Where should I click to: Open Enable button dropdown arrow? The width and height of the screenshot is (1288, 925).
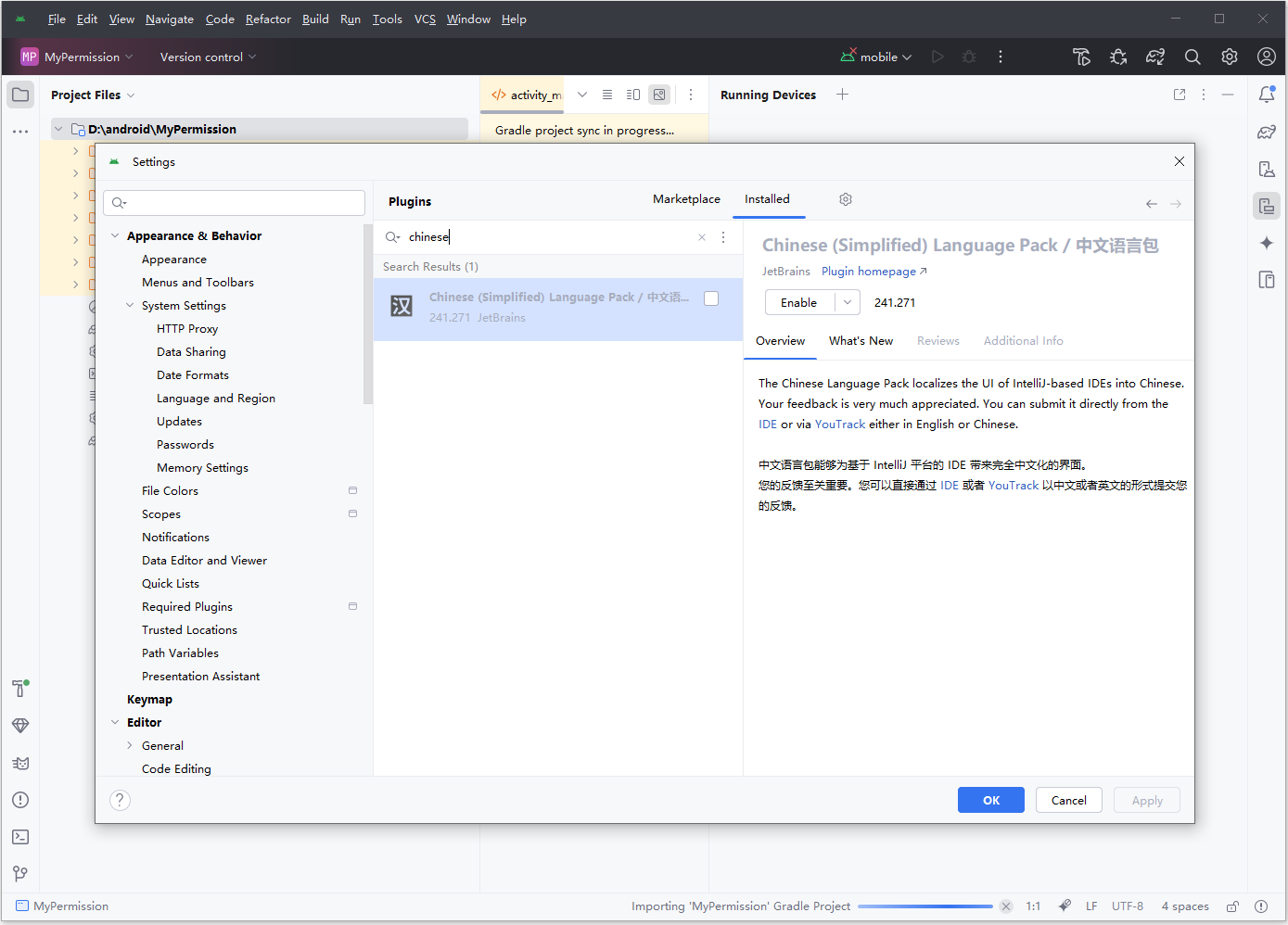coord(847,302)
